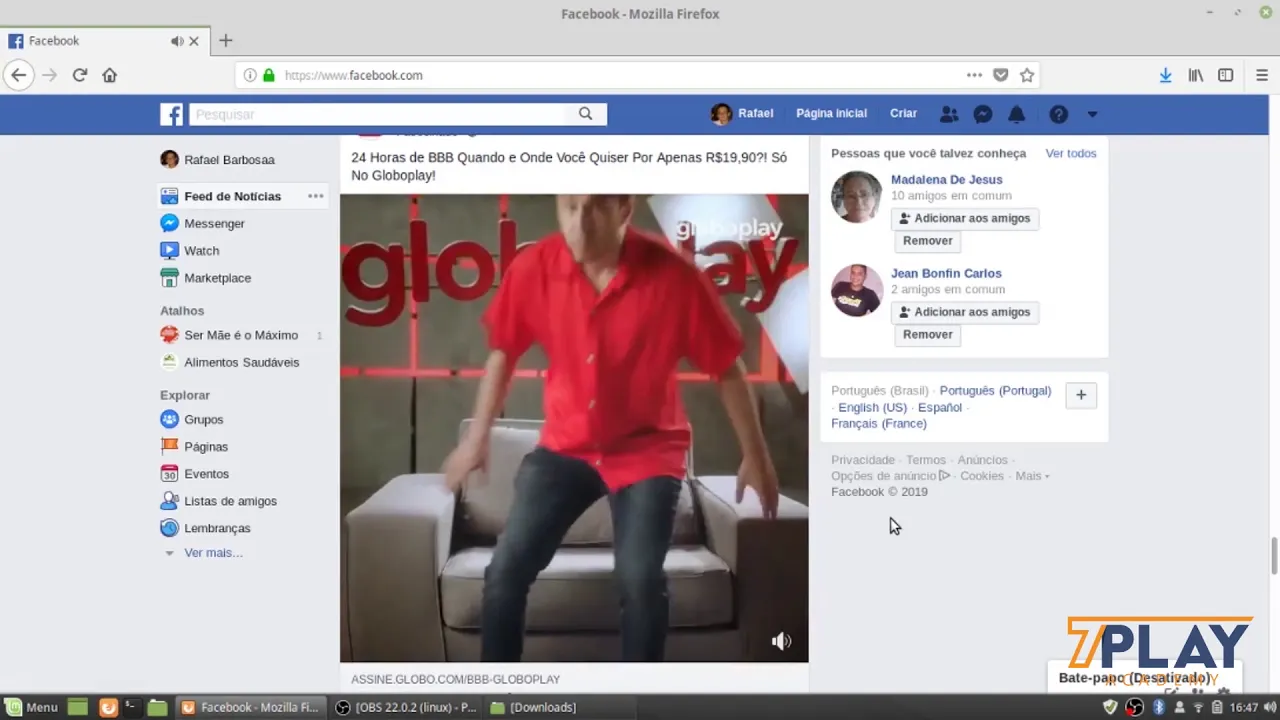This screenshot has height=720, width=1280.
Task: Select Feed de Notícias
Action: point(232,196)
